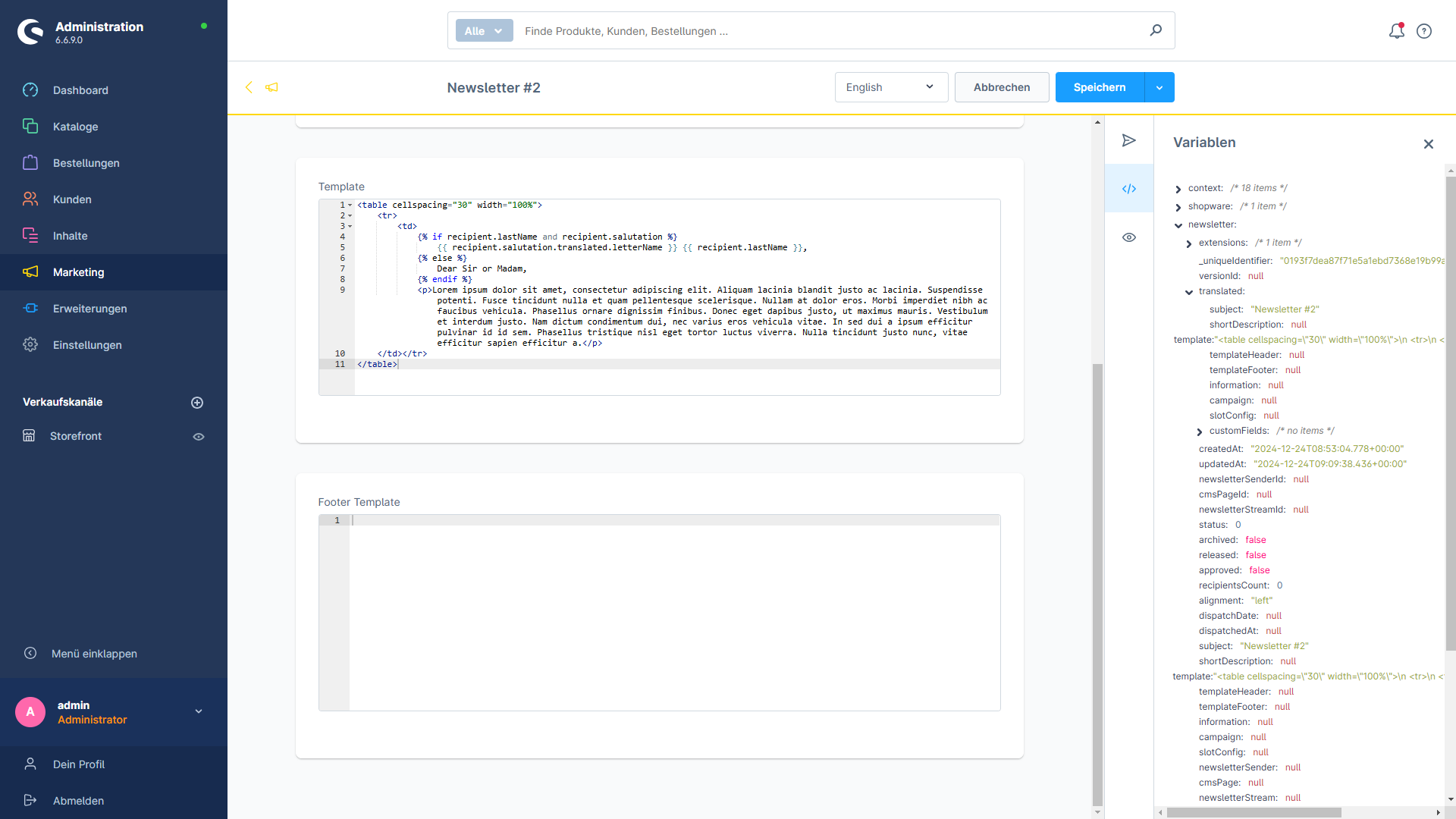This screenshot has height=819, width=1456.
Task: Select the English language dropdown
Action: (x=886, y=87)
